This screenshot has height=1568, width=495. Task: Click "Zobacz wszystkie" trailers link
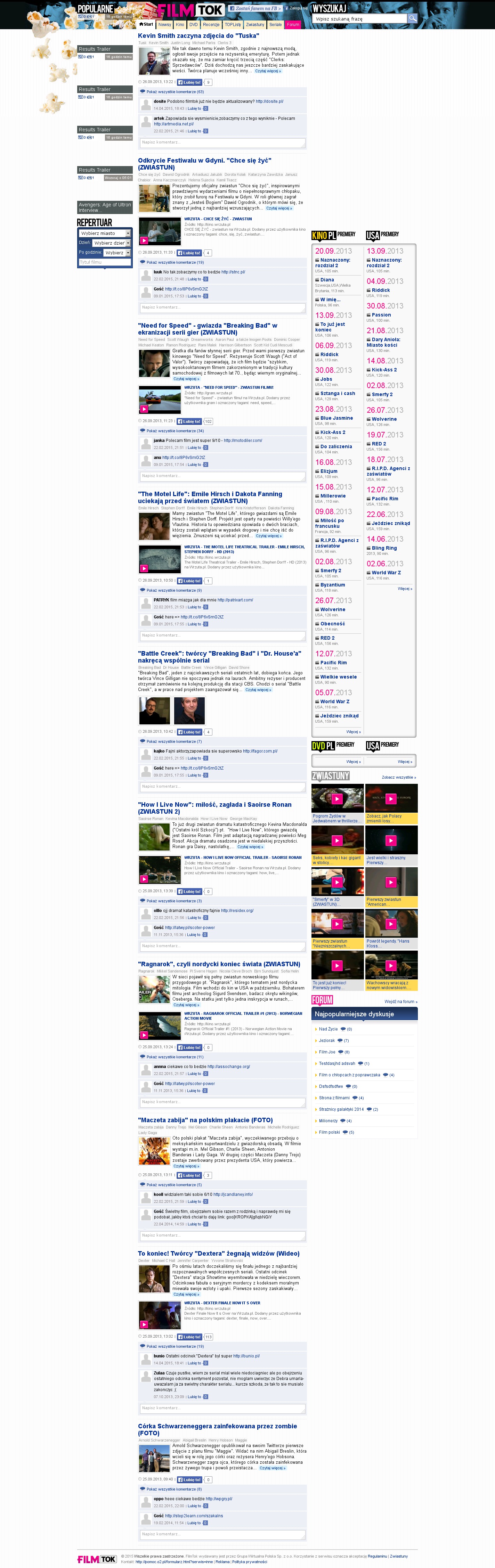pyautogui.click(x=399, y=777)
